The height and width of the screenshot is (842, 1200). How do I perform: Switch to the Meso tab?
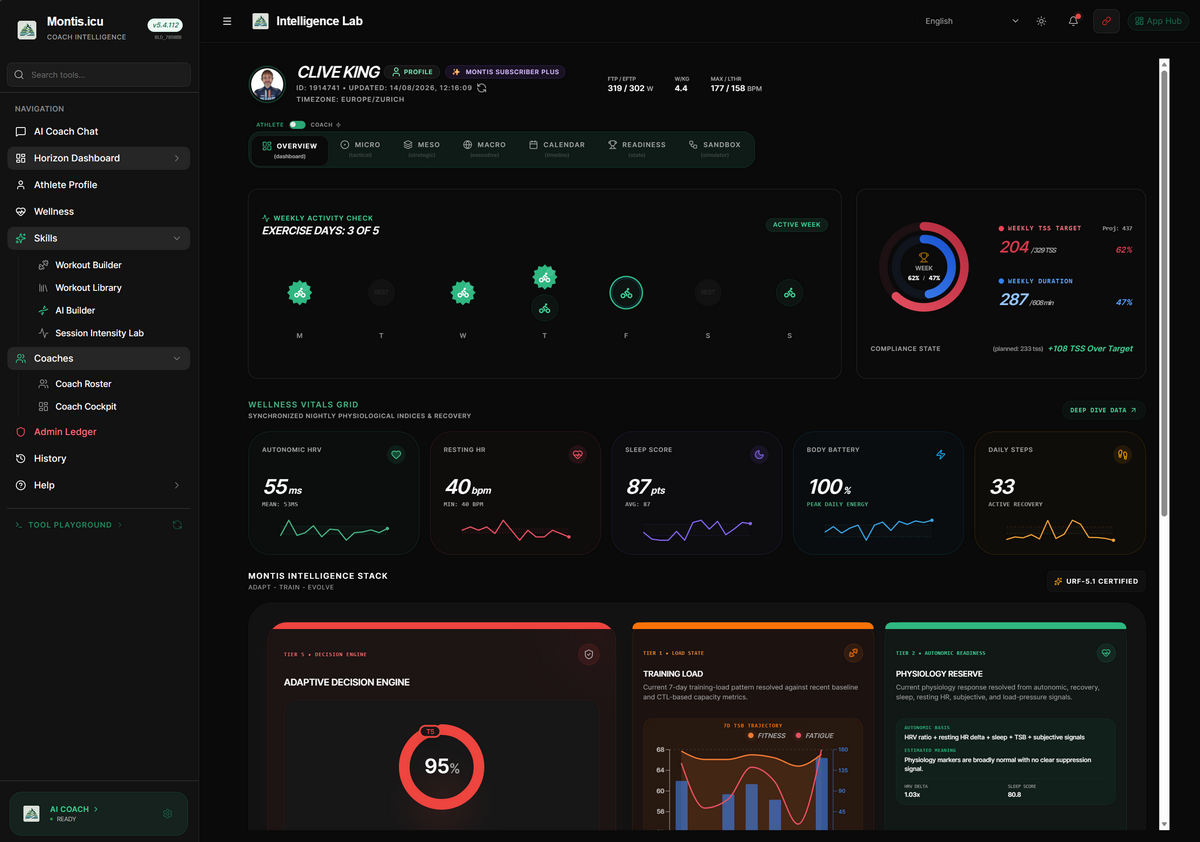coord(421,149)
